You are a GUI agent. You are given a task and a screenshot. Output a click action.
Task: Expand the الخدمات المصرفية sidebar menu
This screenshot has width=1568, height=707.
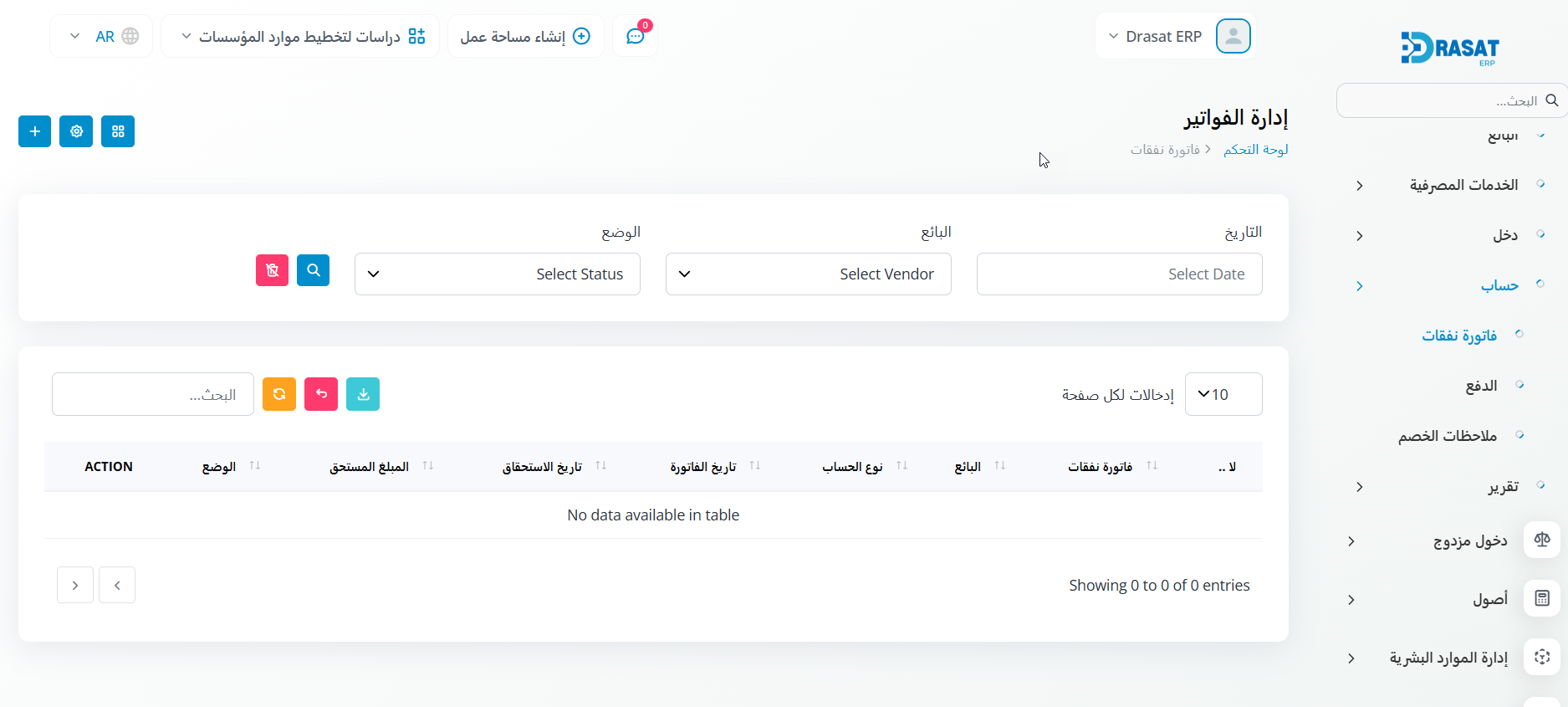coord(1463,185)
